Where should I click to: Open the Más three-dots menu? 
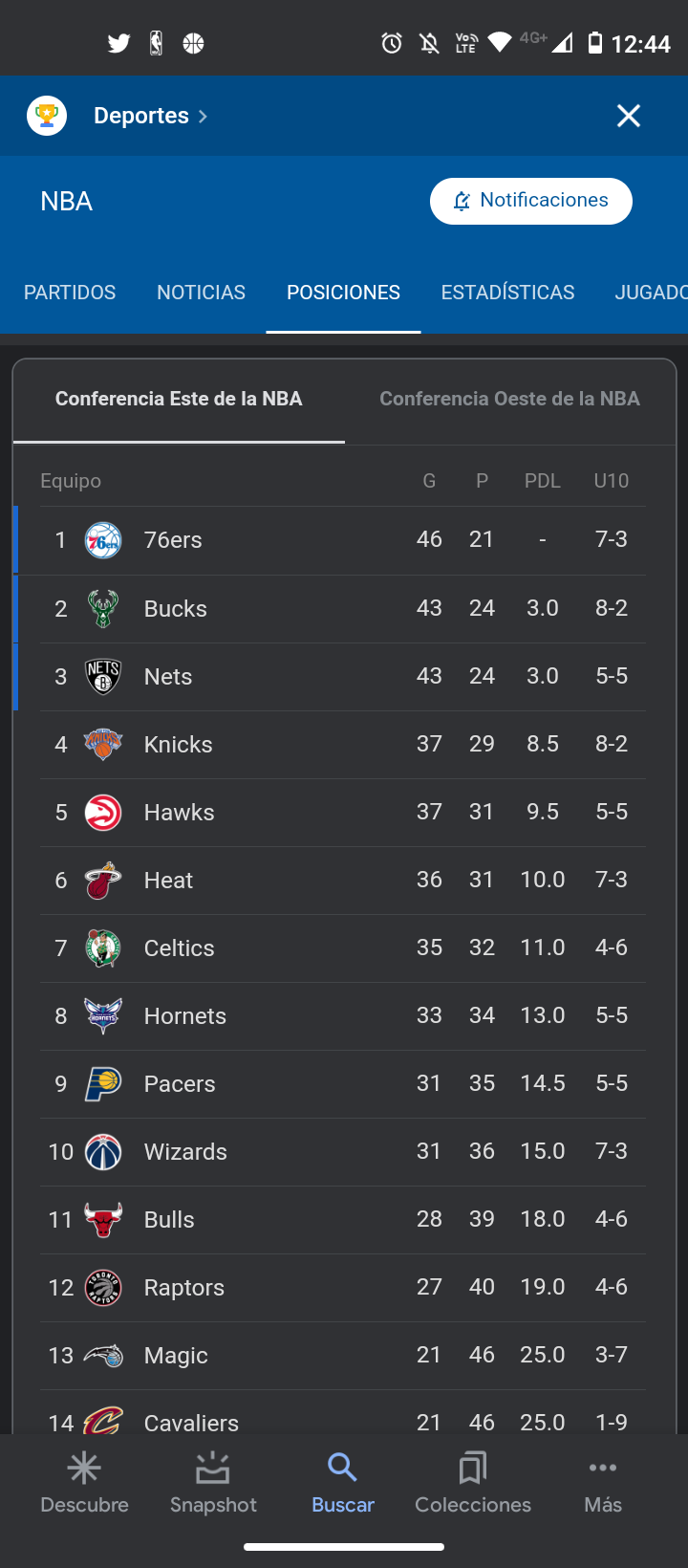603,1468
